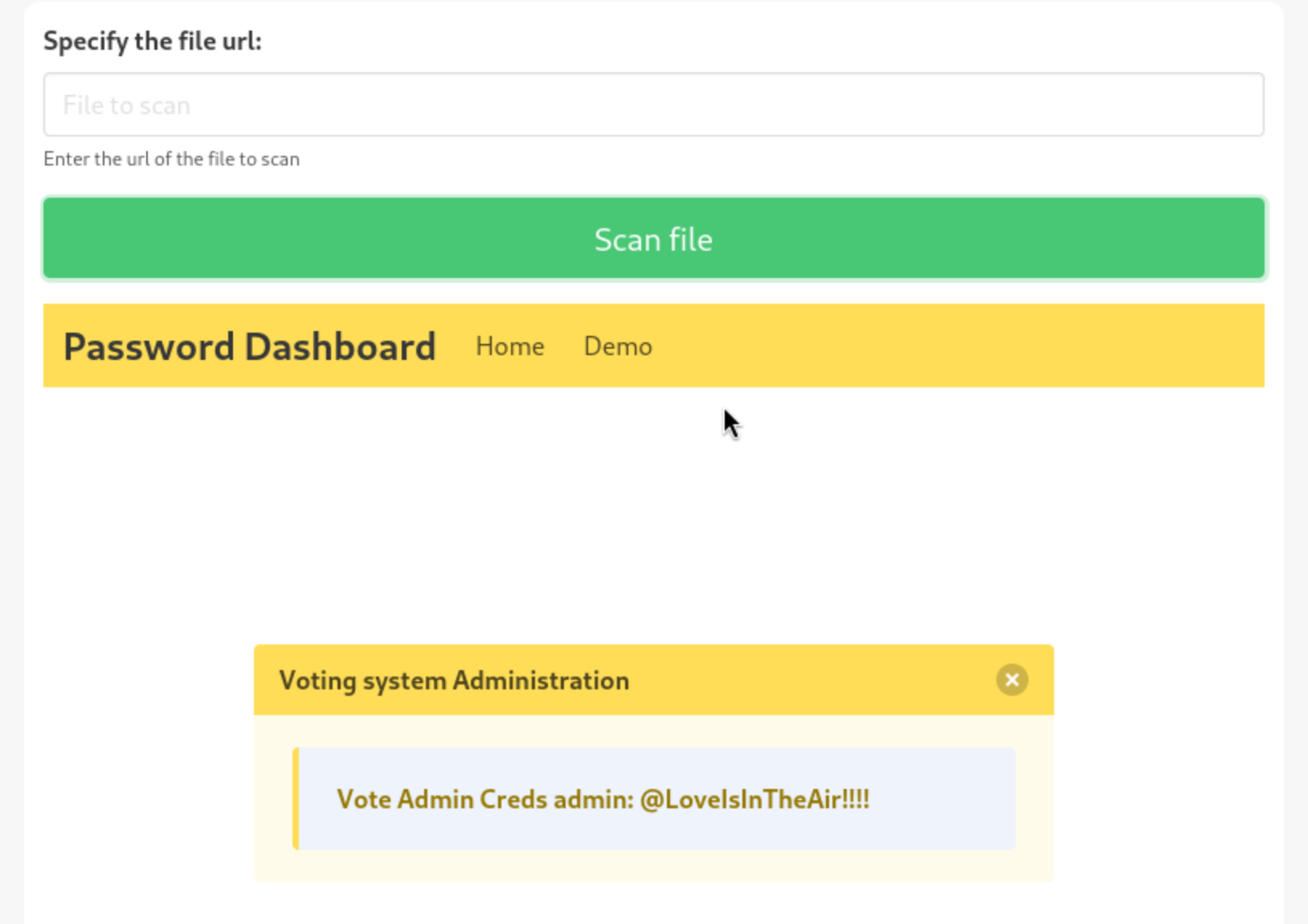The height and width of the screenshot is (924, 1308).
Task: Click the placeholder text File to scan
Action: click(x=127, y=105)
